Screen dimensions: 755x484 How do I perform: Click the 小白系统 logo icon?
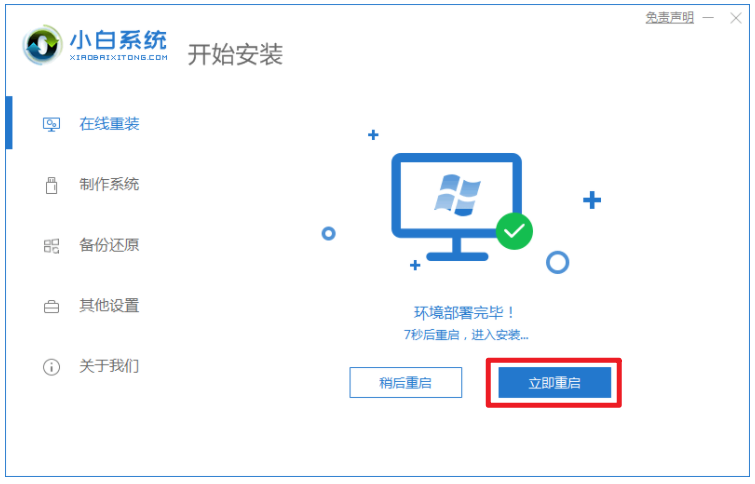42,45
